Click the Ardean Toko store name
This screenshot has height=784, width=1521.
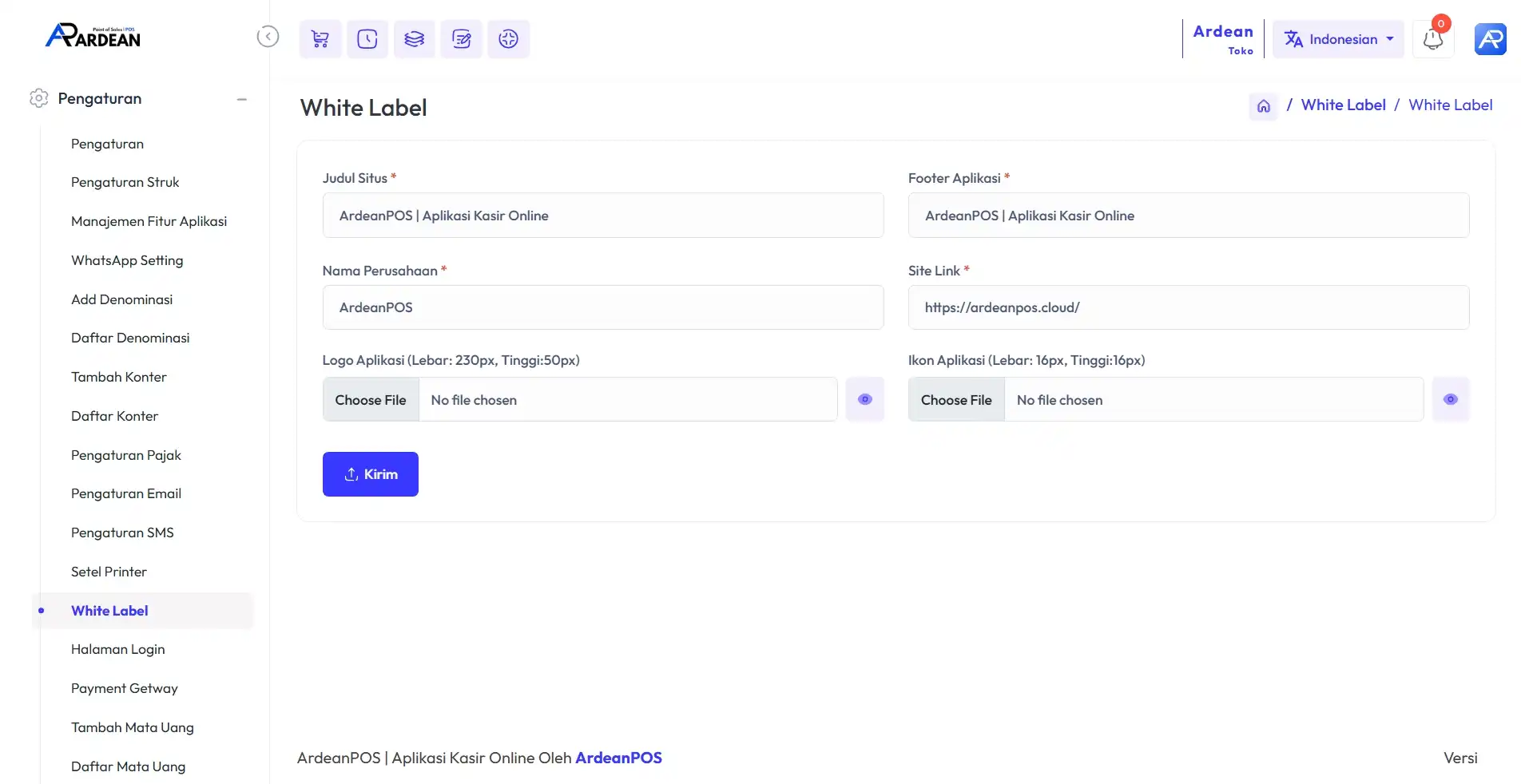[x=1223, y=39]
